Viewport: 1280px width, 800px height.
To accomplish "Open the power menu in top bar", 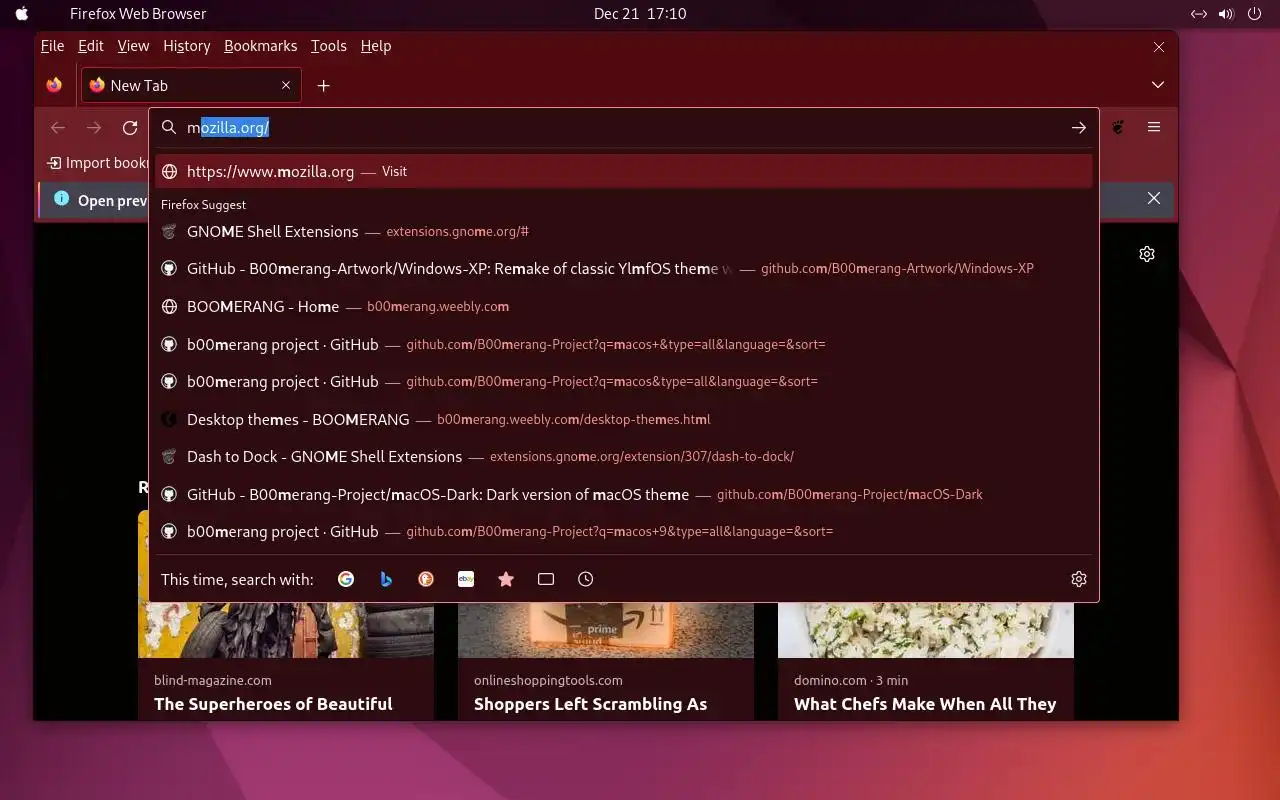I will (1254, 14).
